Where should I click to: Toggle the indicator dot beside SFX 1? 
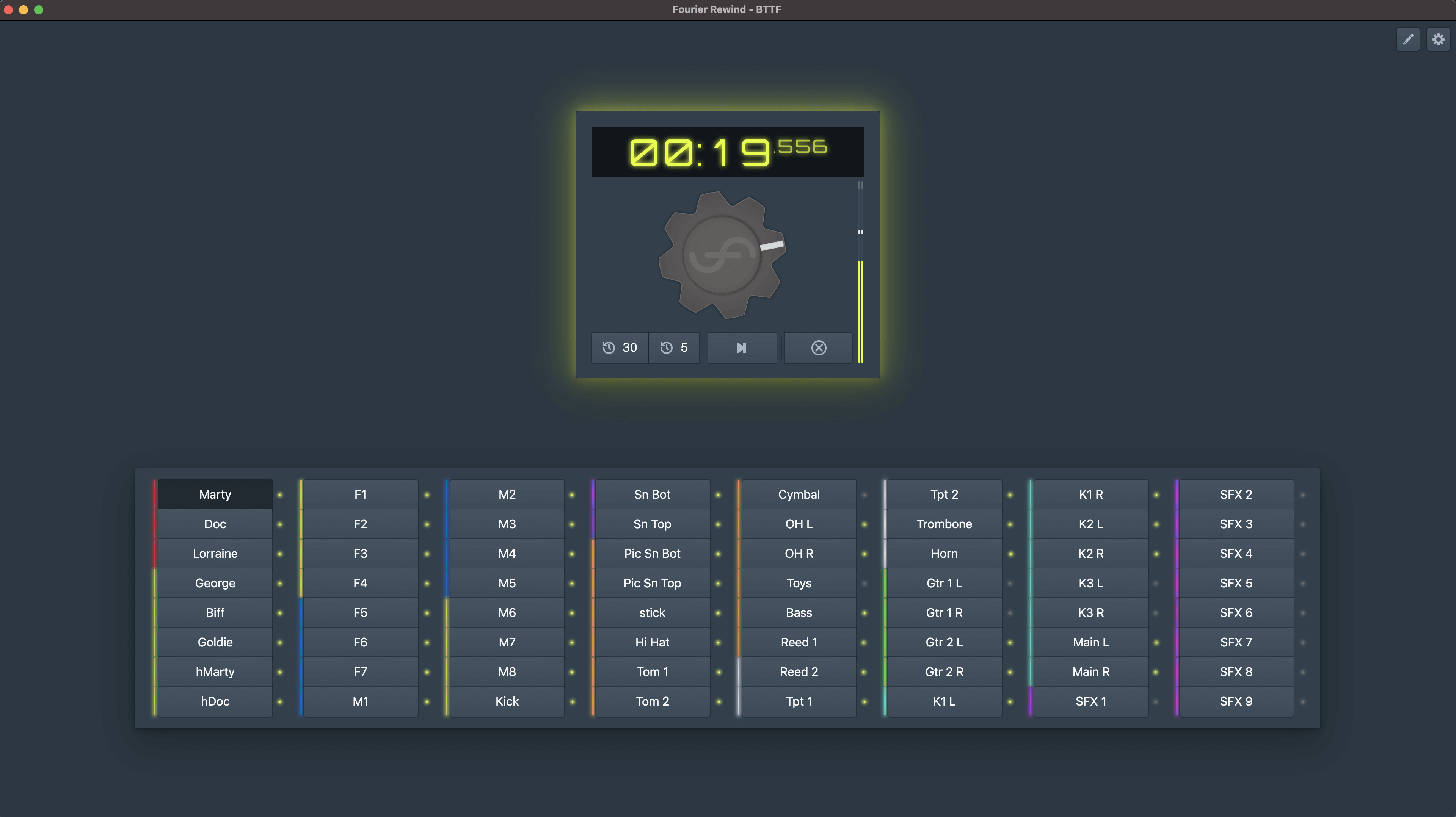(1156, 702)
